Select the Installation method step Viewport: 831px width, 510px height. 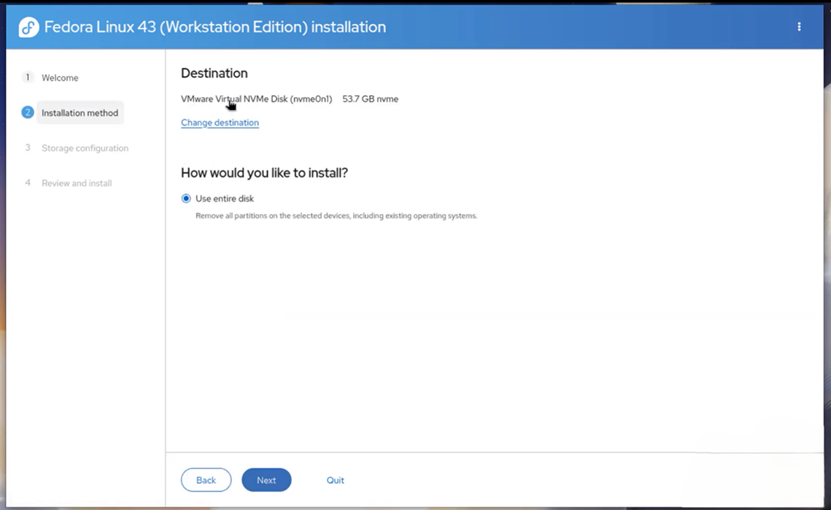tap(80, 113)
